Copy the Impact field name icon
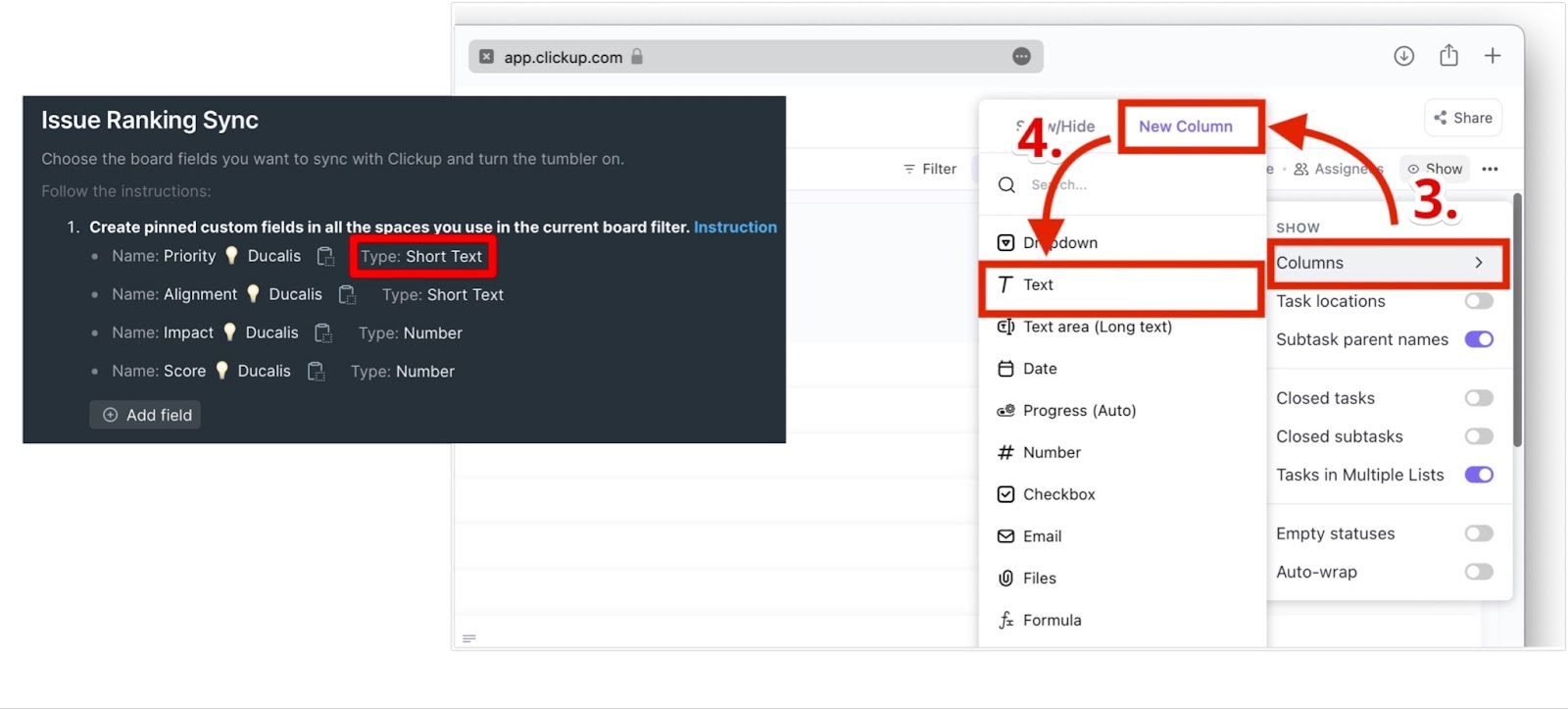The image size is (1568, 709). tap(323, 332)
